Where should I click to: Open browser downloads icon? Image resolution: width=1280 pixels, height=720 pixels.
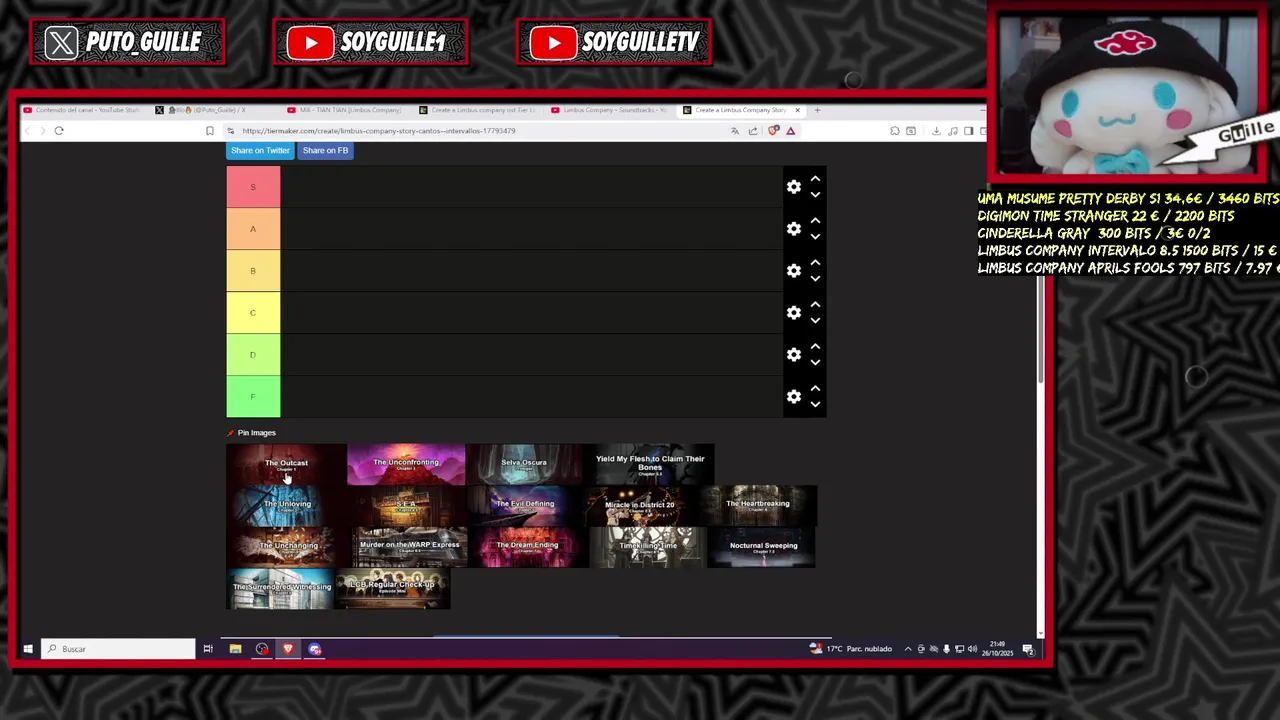(936, 131)
